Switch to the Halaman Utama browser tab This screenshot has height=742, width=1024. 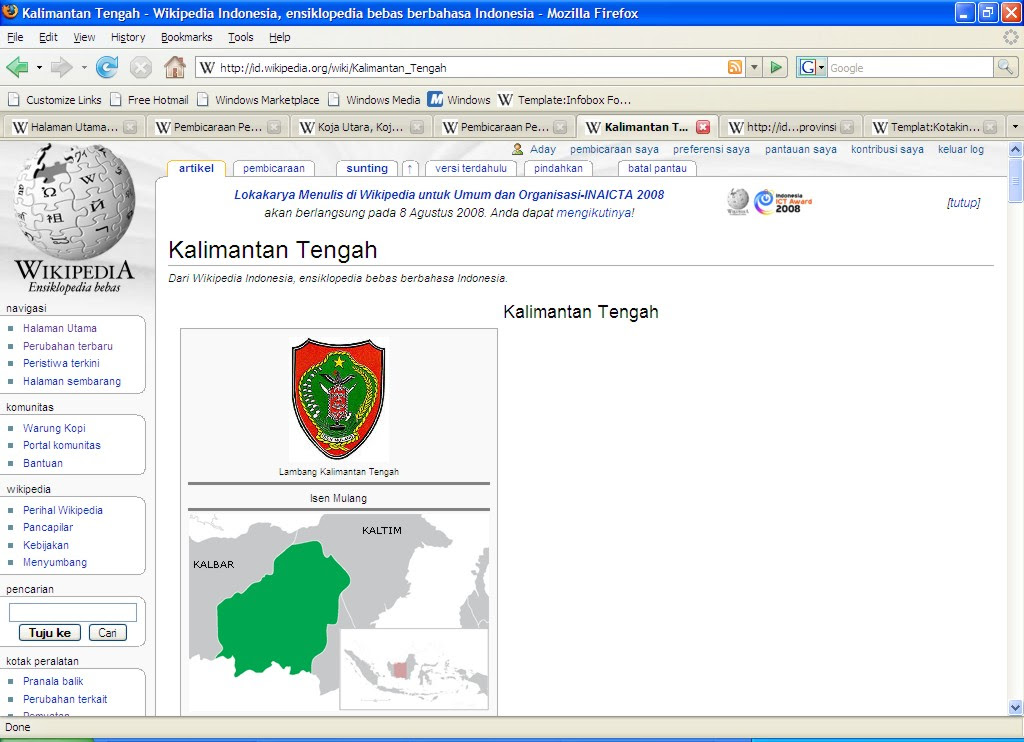(x=74, y=127)
